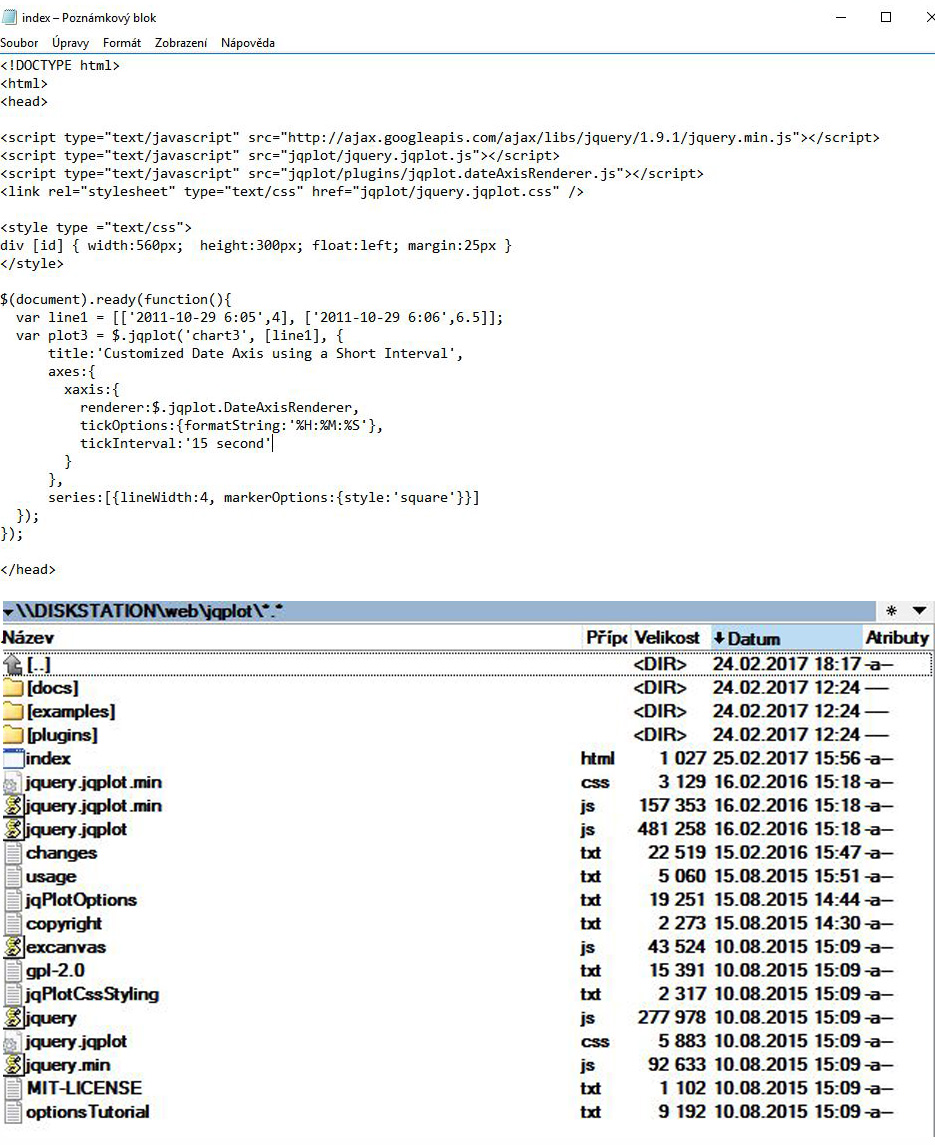This screenshot has width=935, height=1145.
Task: Click the gpl-2.0 txt file icon
Action: pyautogui.click(x=12, y=971)
